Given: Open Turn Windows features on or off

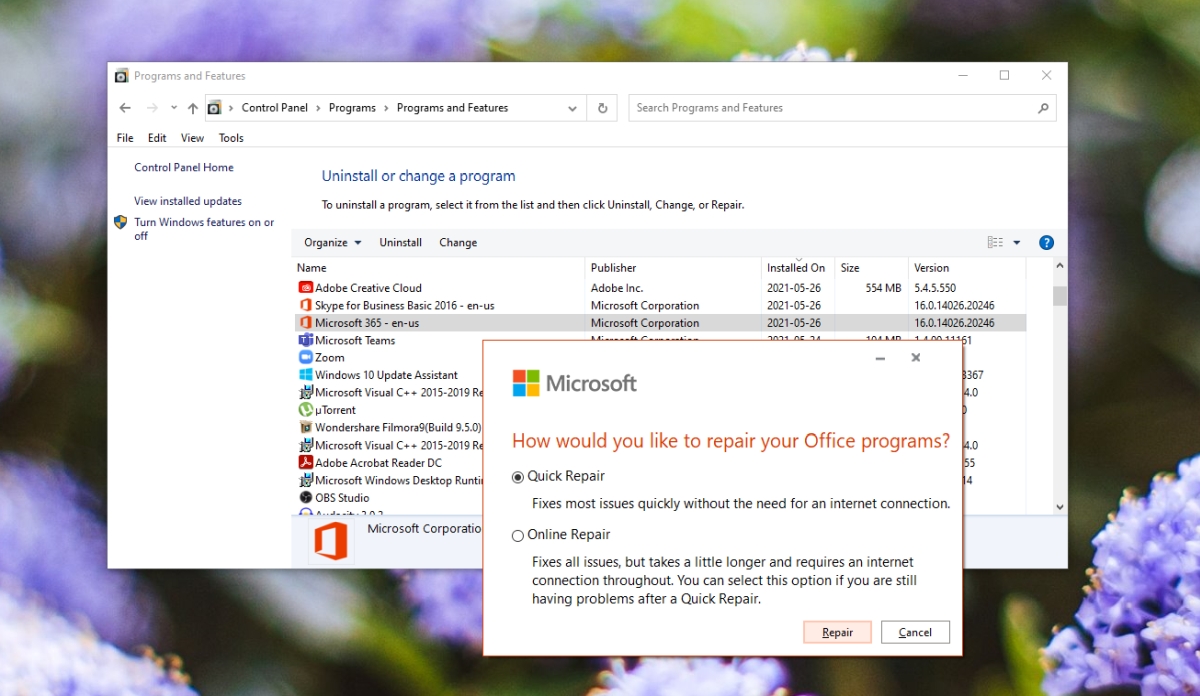Looking at the screenshot, I should [x=204, y=229].
